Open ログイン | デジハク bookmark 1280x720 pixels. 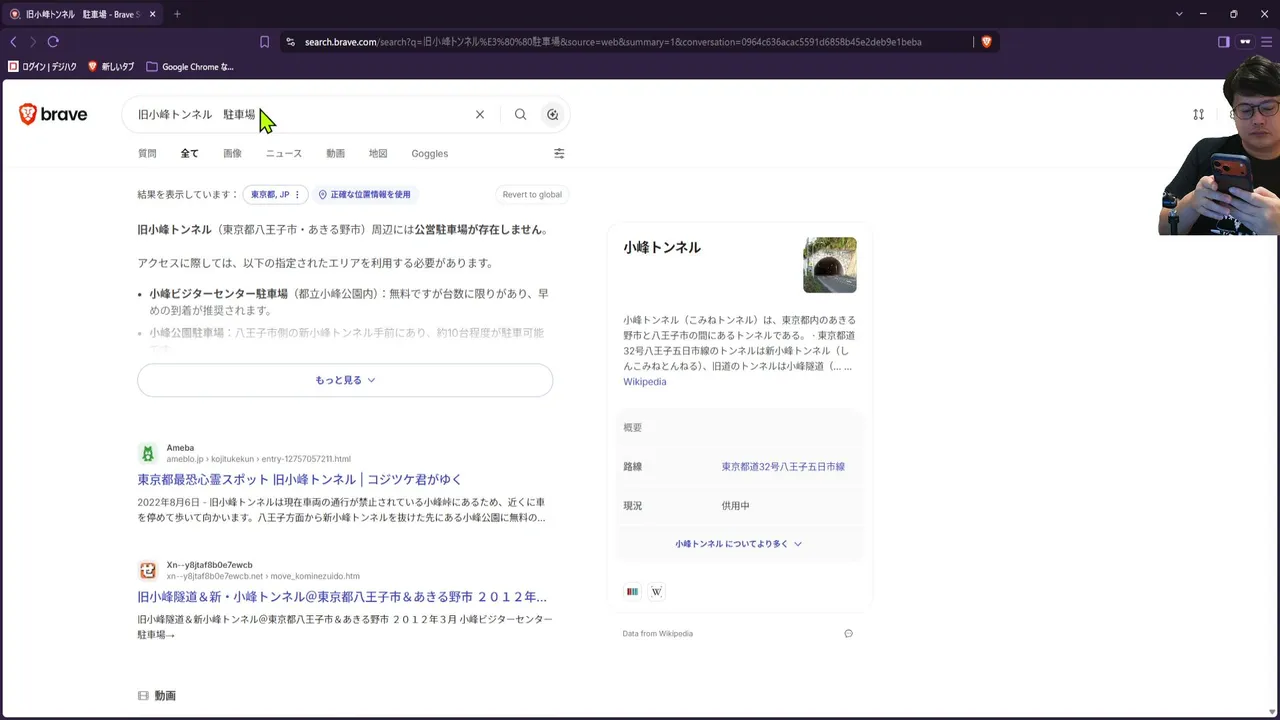(42, 67)
